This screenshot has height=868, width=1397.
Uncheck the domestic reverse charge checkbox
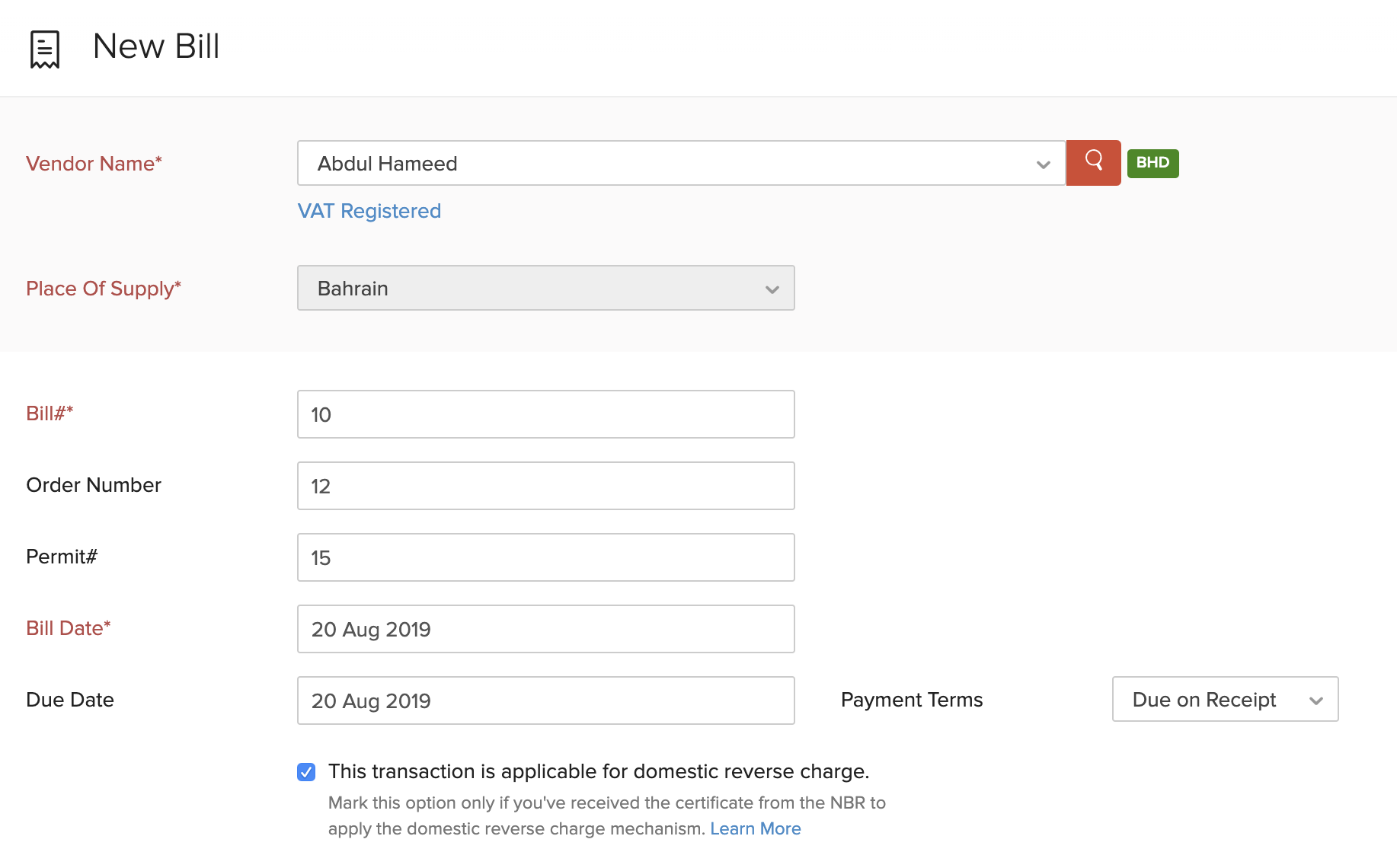click(x=306, y=772)
